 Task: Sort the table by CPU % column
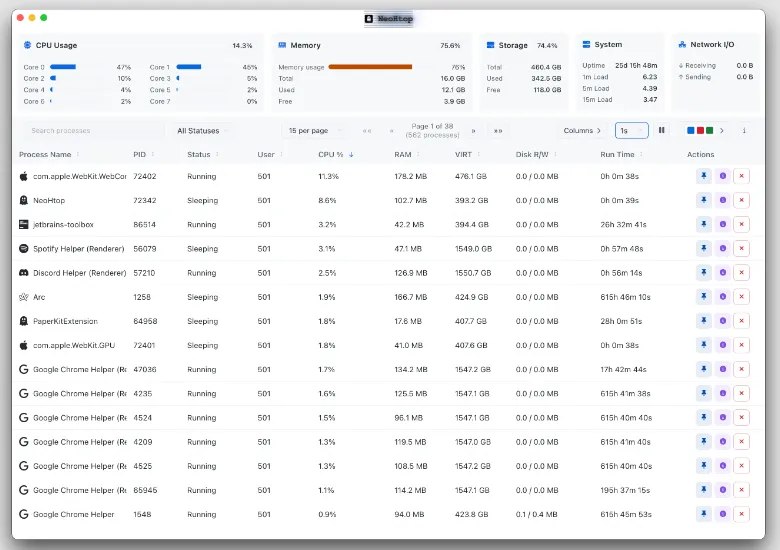coord(336,155)
